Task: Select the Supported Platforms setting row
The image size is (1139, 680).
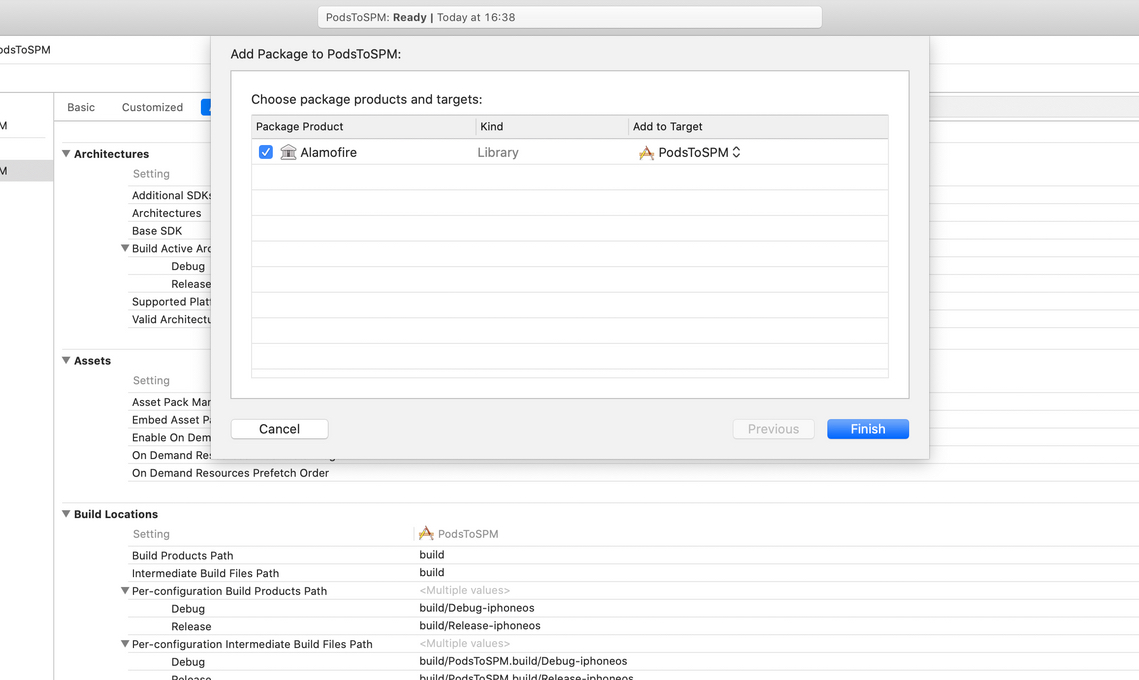Action: tap(169, 301)
